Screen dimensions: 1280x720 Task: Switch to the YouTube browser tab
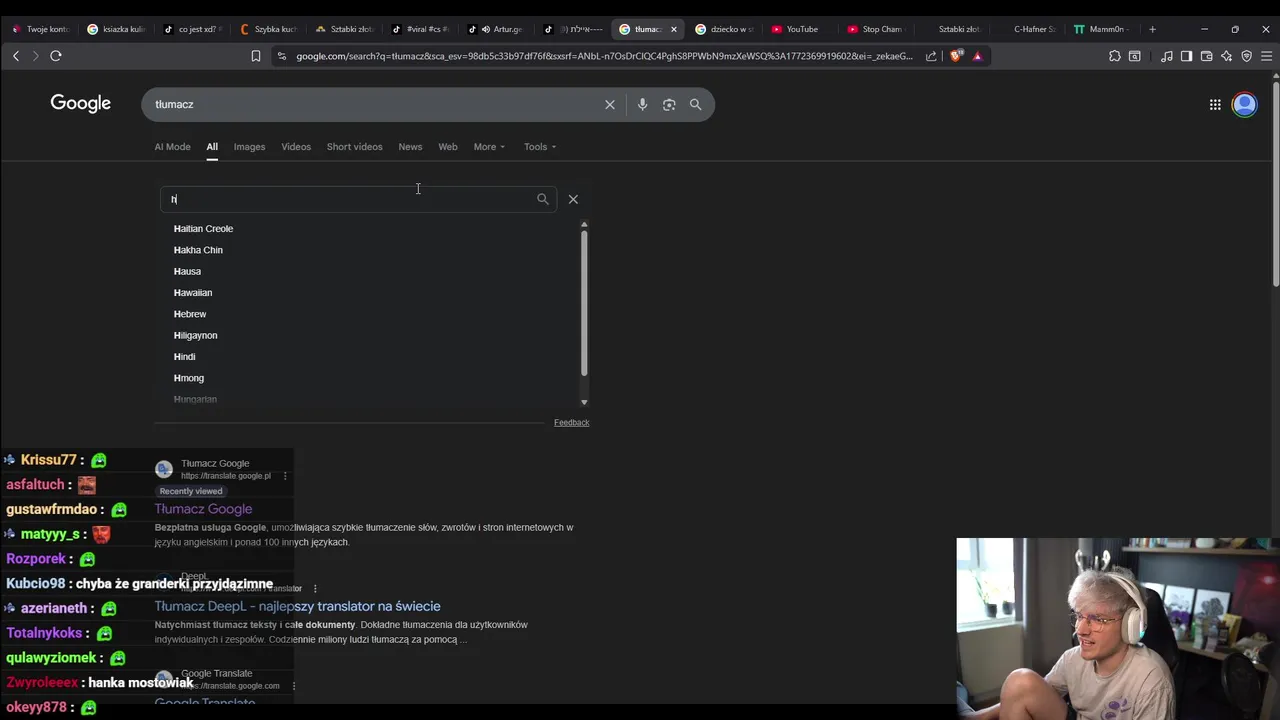[800, 29]
